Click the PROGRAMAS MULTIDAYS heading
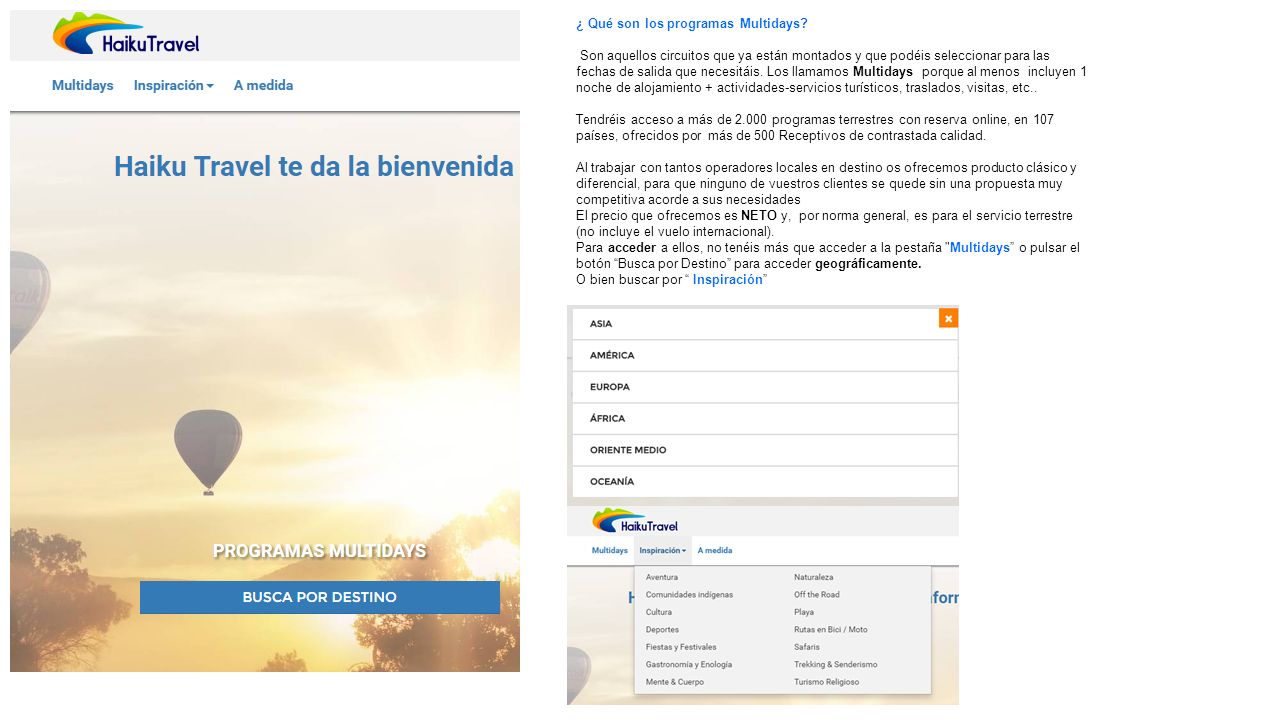This screenshot has height=720, width=1280. pyautogui.click(x=319, y=551)
